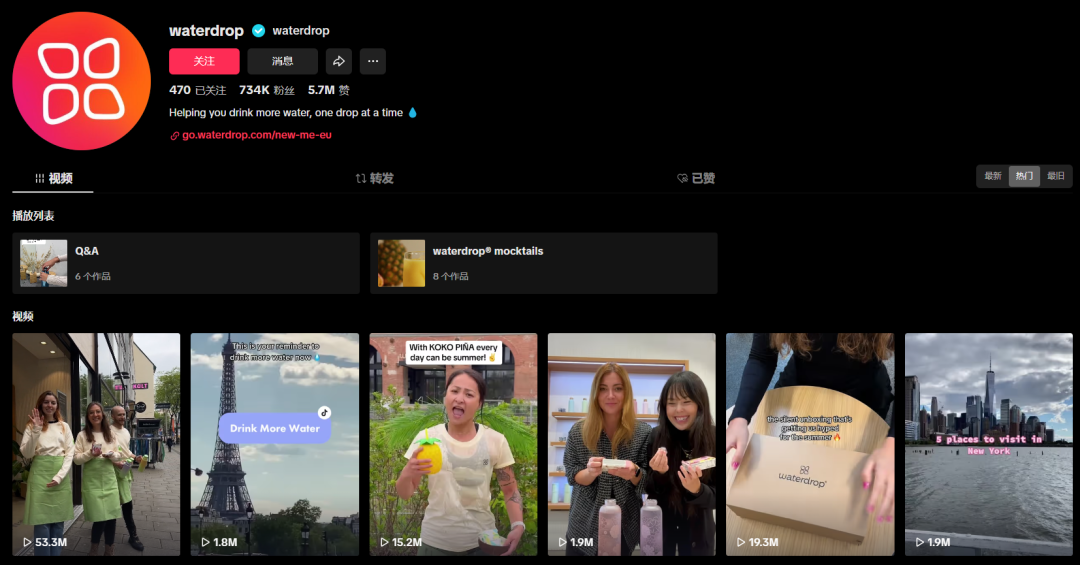Click the 5.7M 赞 likes count
1080x565 pixels.
pyautogui.click(x=329, y=90)
